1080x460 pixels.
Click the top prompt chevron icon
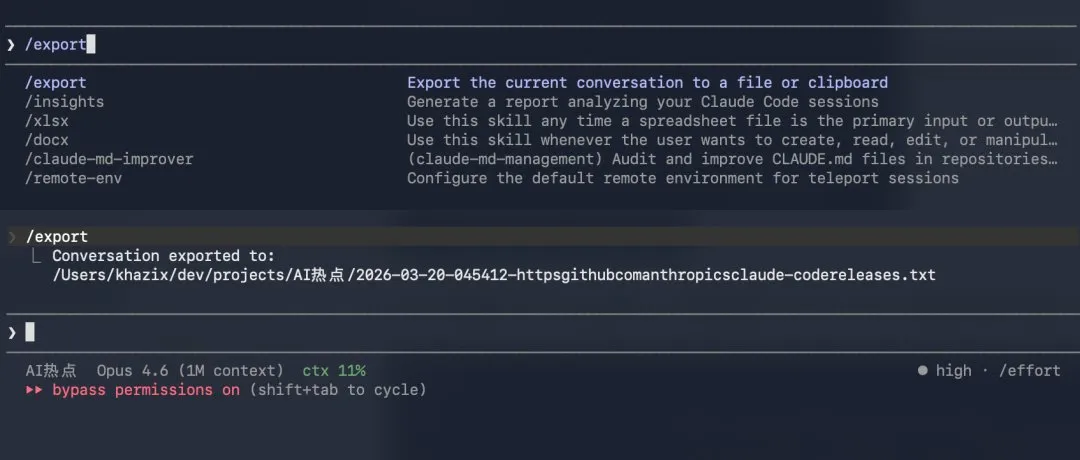11,45
